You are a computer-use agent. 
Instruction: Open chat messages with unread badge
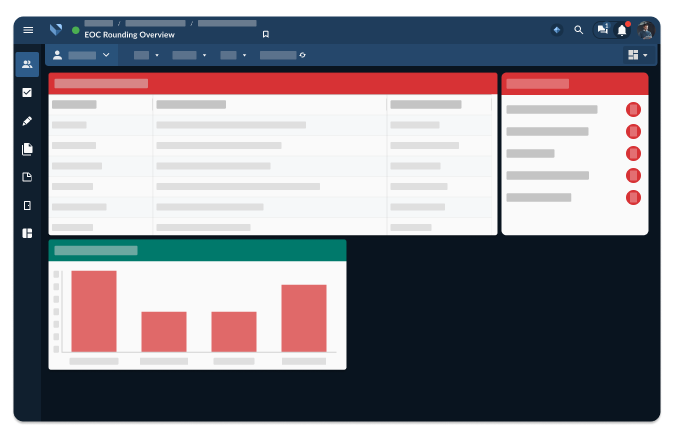(x=603, y=29)
